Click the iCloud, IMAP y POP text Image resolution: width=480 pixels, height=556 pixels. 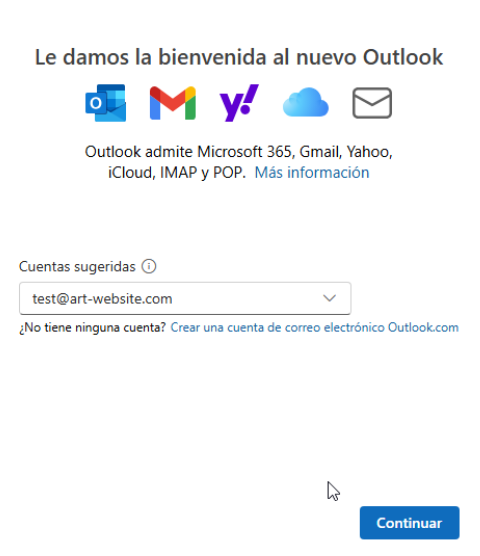coord(177,173)
